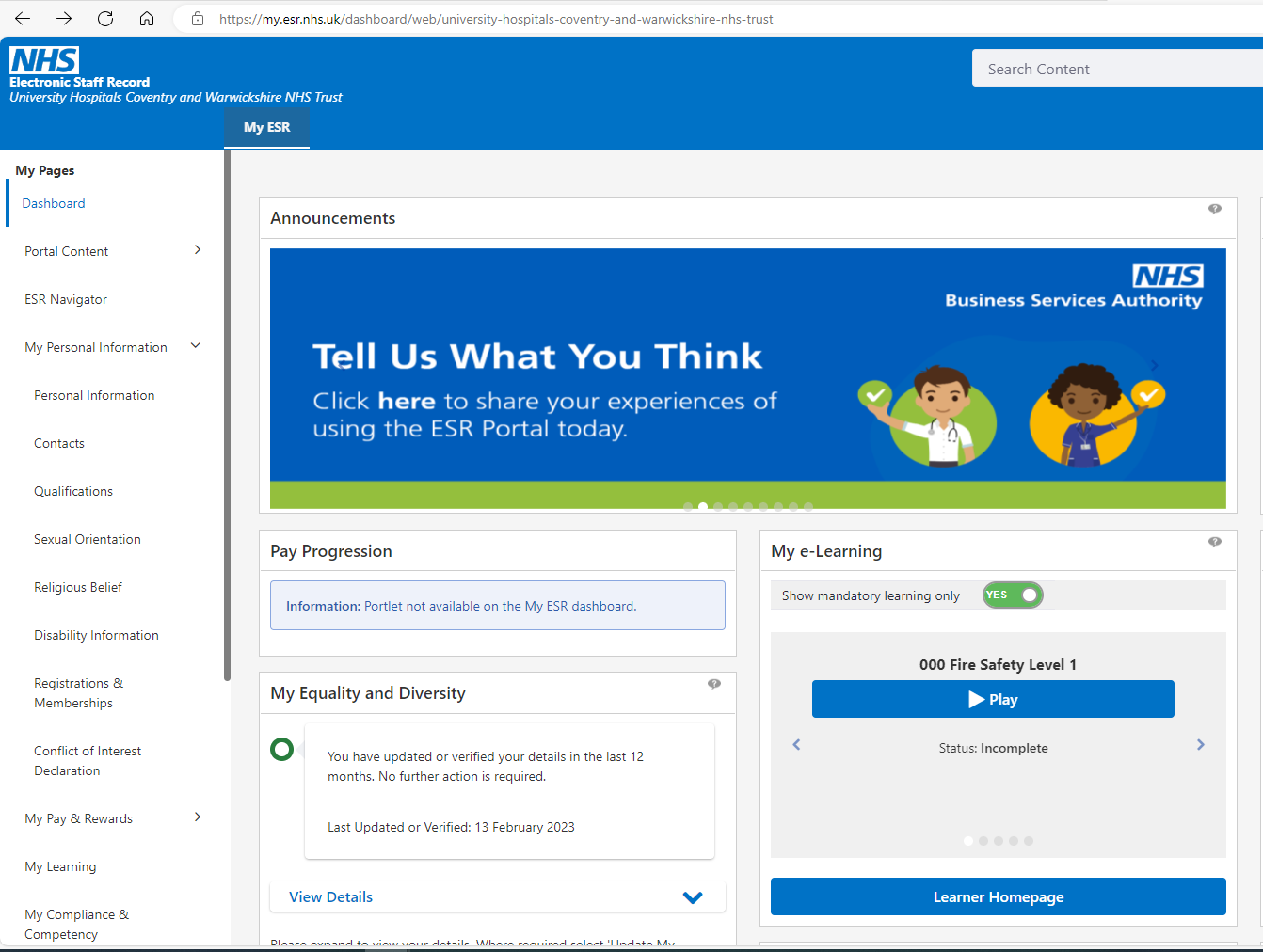1263x952 pixels.
Task: Click the browser reload icon
Action: 105,19
